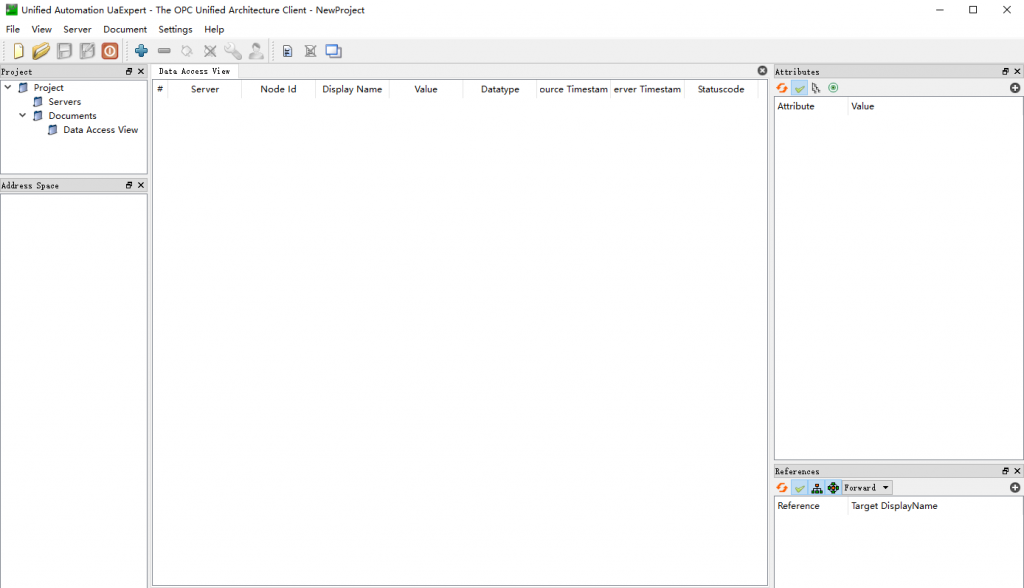1024x588 pixels.
Task: Click the plus circle in References panel
Action: 1015,488
